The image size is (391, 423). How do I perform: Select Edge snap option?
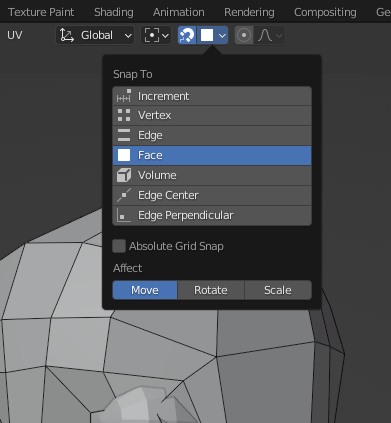pyautogui.click(x=212, y=136)
